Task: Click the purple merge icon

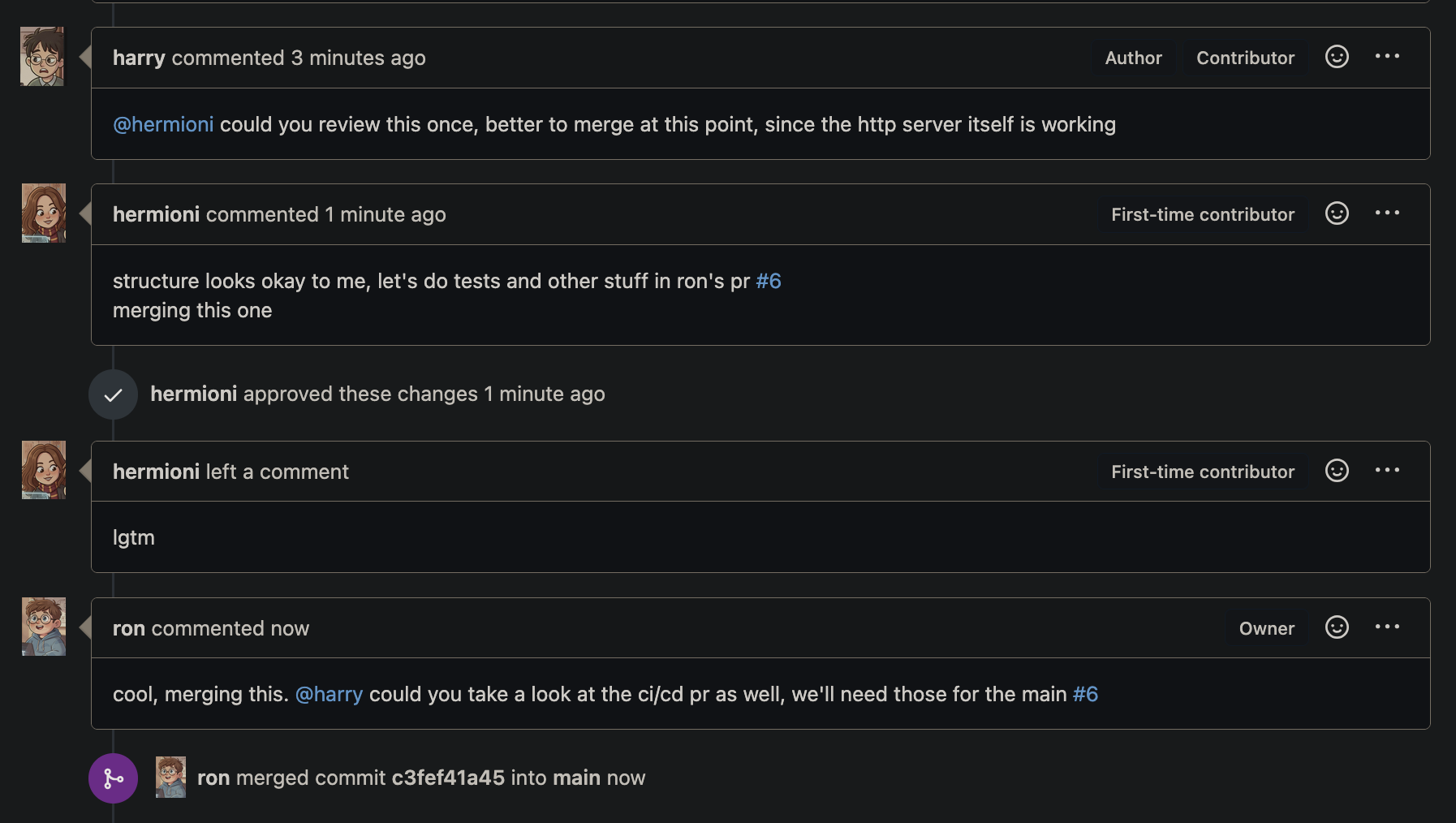Action: [x=113, y=778]
